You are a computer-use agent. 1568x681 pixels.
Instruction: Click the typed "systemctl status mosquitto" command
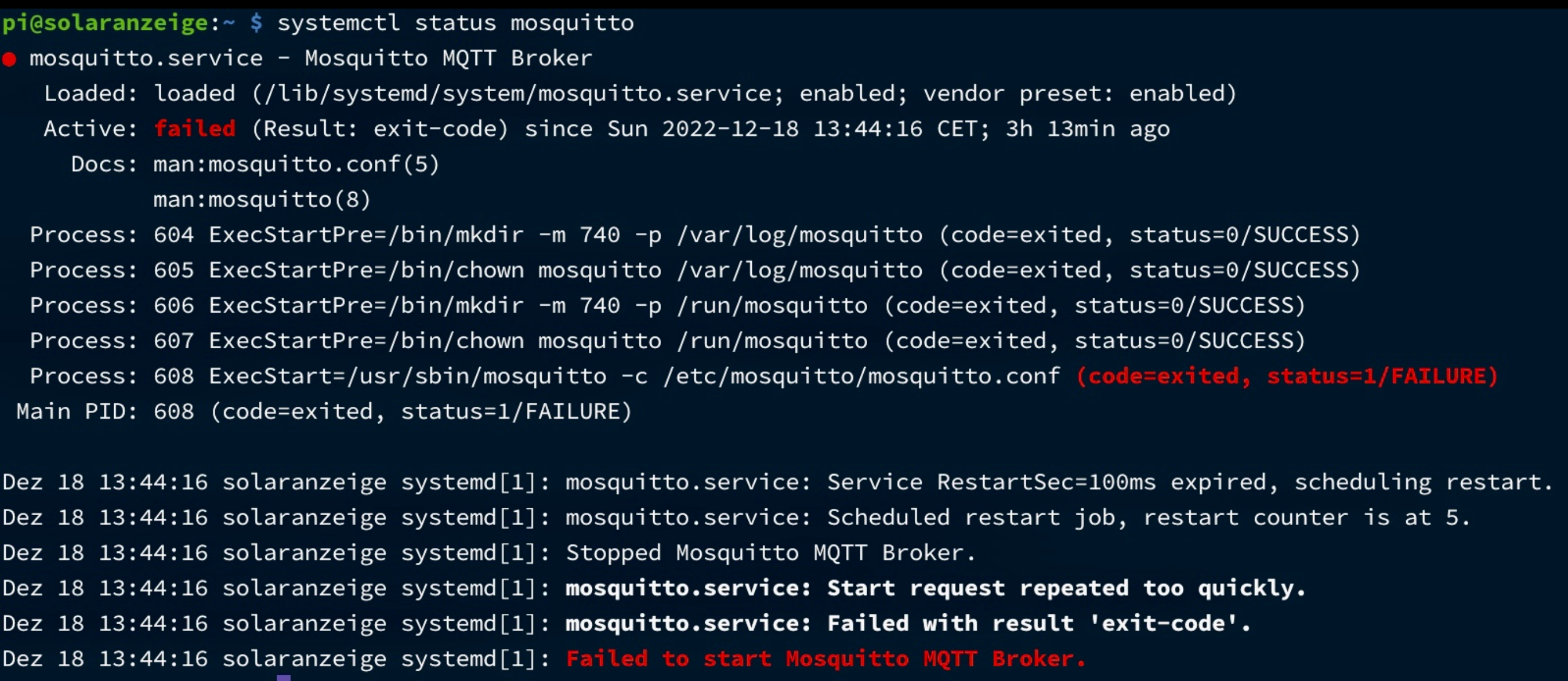click(x=455, y=23)
